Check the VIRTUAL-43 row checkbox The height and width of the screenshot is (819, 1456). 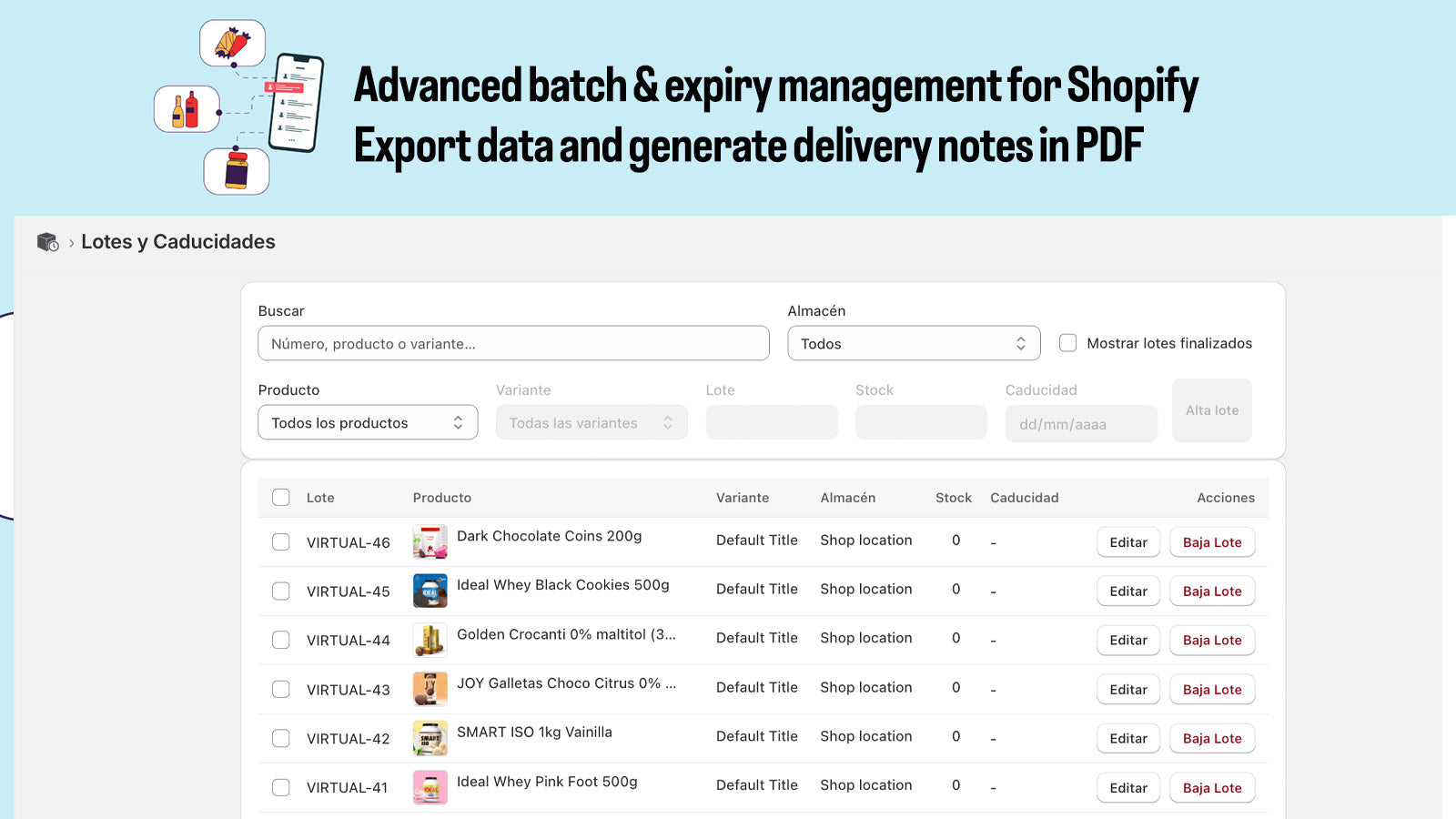coord(281,689)
